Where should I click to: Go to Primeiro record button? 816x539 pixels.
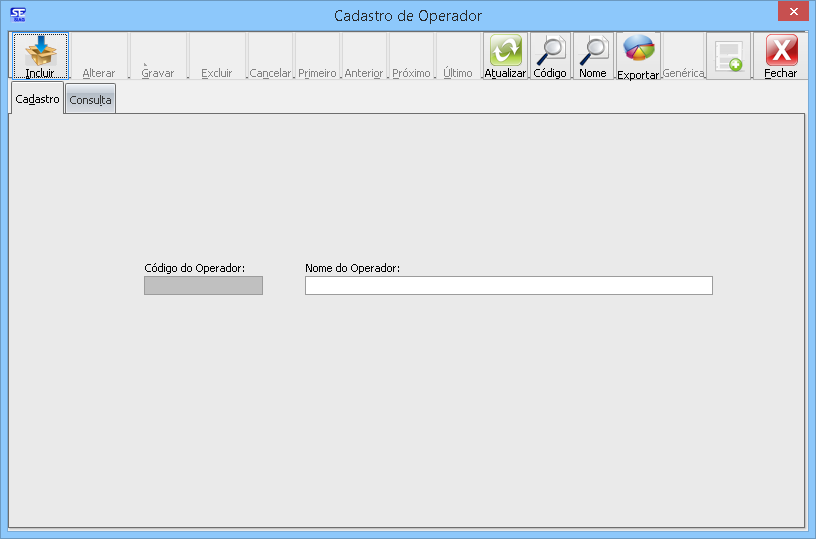pos(317,57)
